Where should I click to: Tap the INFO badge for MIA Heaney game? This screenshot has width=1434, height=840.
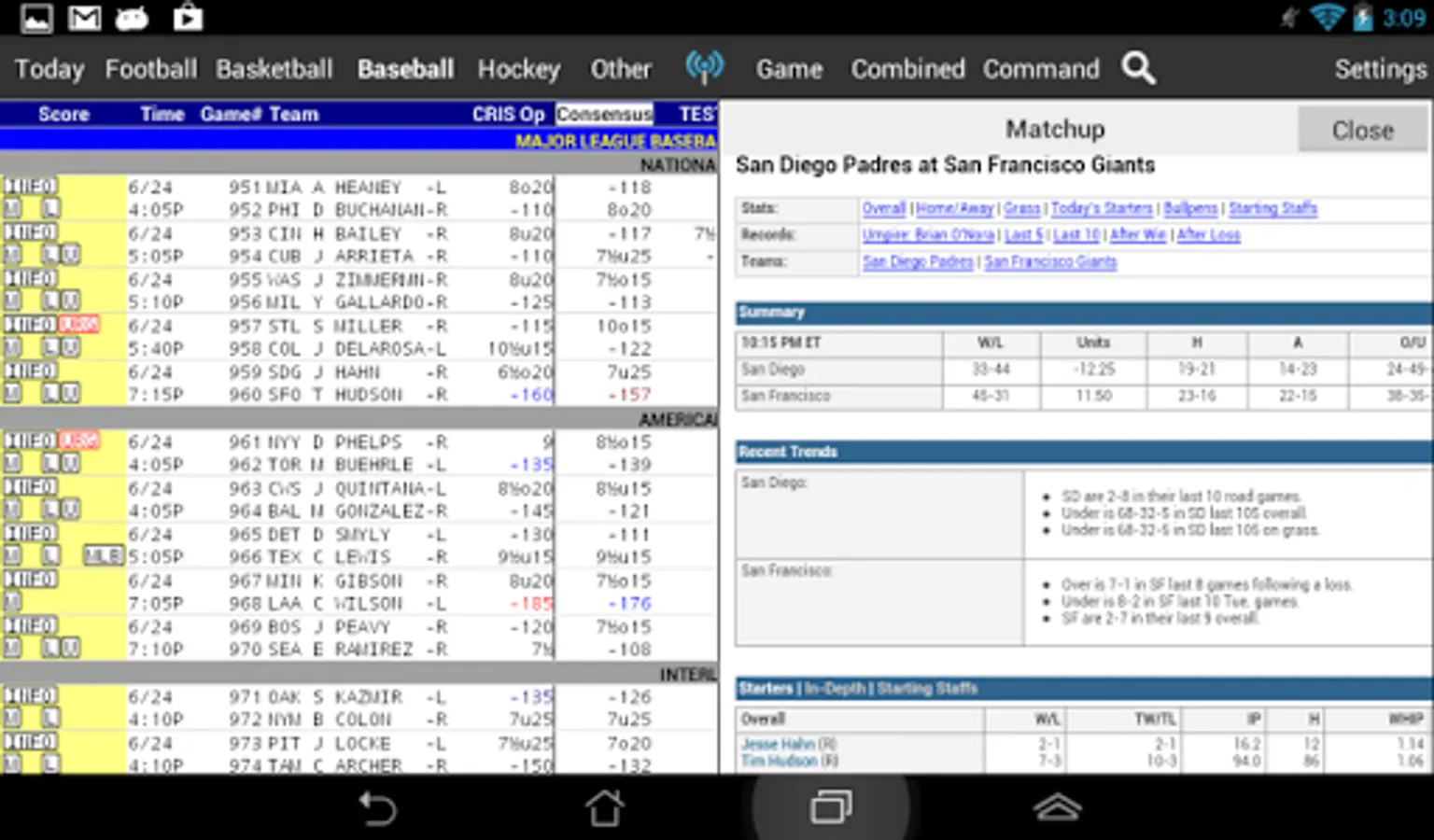[30, 186]
